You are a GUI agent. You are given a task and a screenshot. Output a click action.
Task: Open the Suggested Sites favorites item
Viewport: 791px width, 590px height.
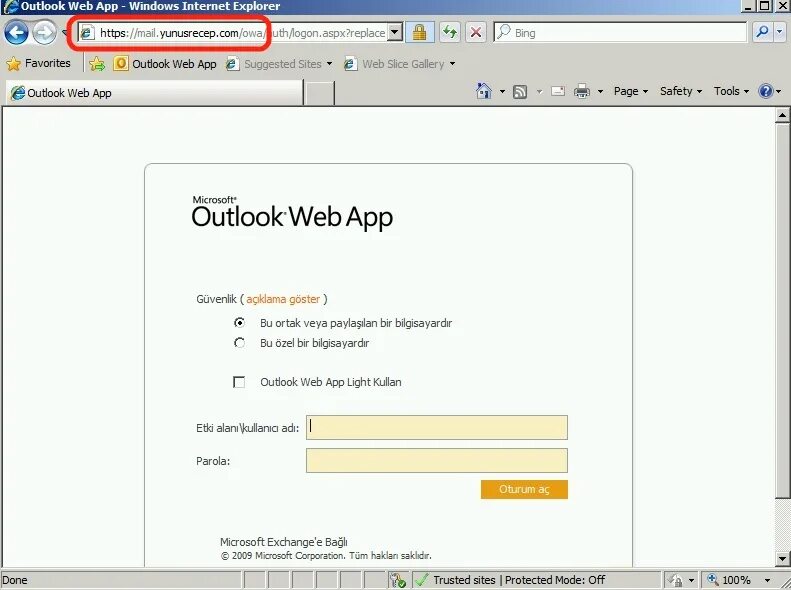click(x=279, y=64)
